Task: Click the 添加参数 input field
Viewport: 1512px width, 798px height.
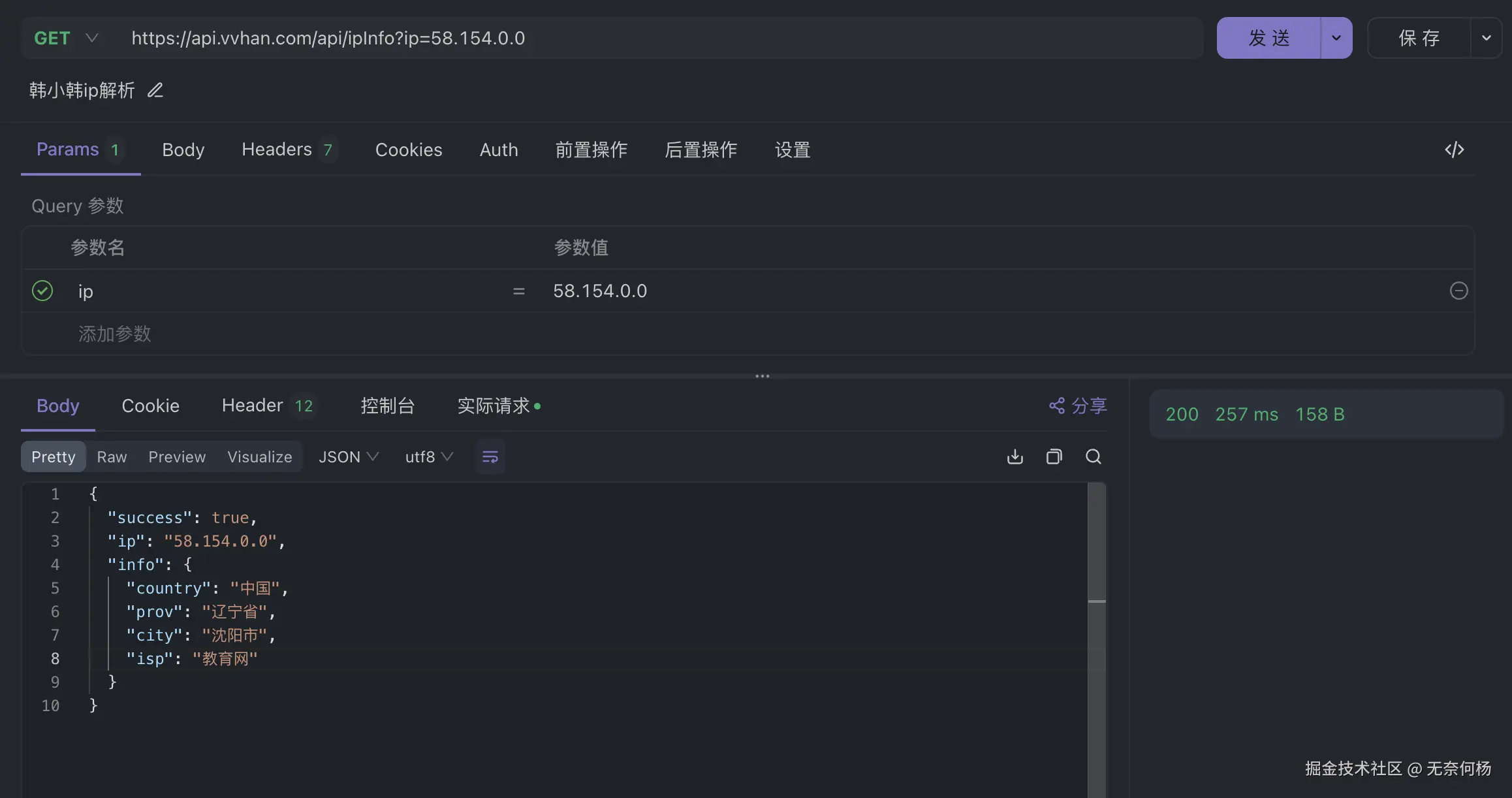Action: pos(115,334)
